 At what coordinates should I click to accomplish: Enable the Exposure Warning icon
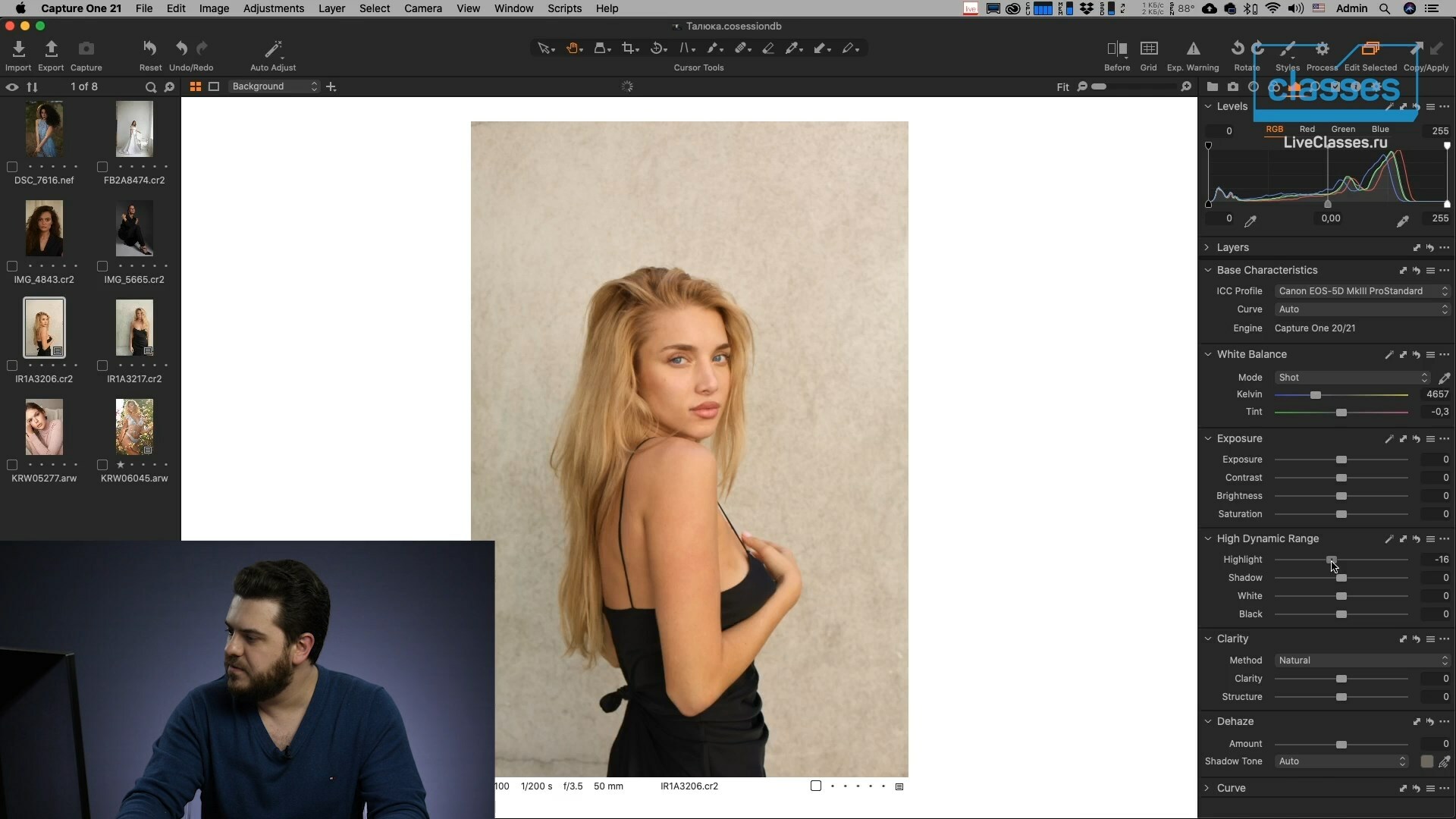1193,49
